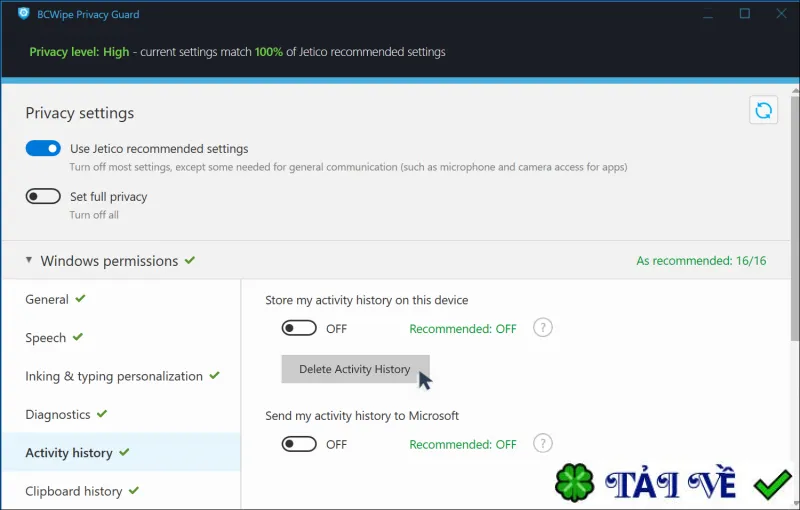This screenshot has height=510, width=800.
Task: Toggle Send my activity history to Microsoft switch
Action: point(299,444)
